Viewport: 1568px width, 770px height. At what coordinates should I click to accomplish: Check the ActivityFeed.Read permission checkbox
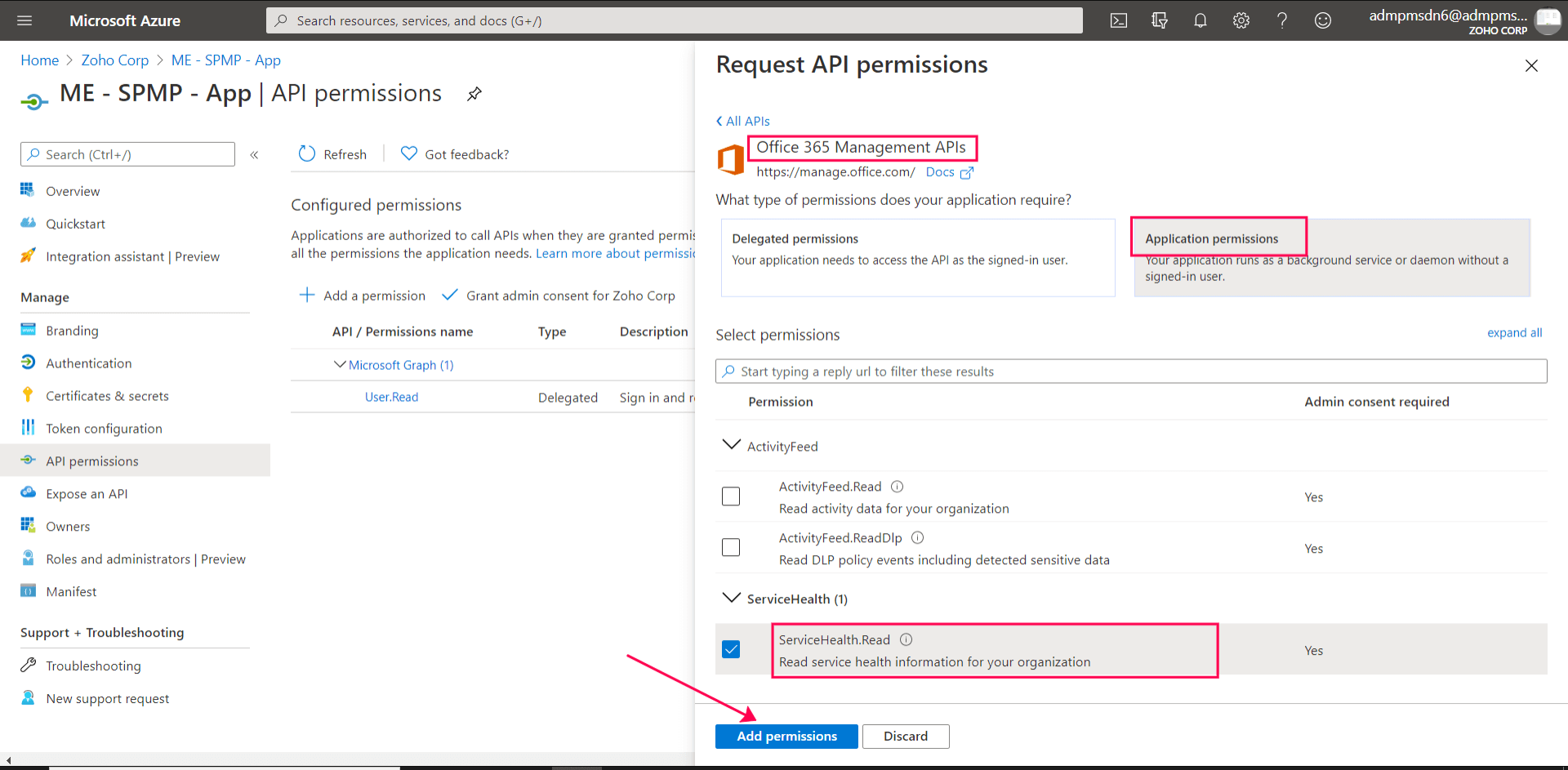[731, 496]
